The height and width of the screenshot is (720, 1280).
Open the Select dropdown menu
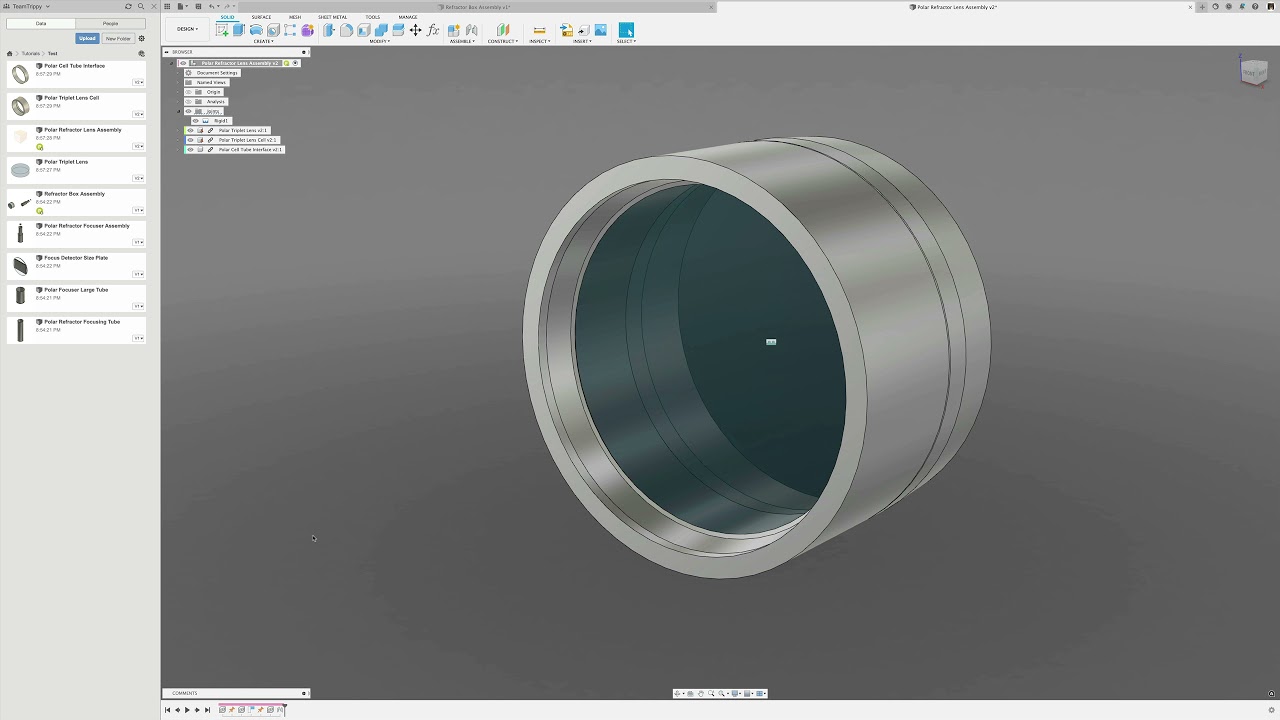click(x=626, y=41)
